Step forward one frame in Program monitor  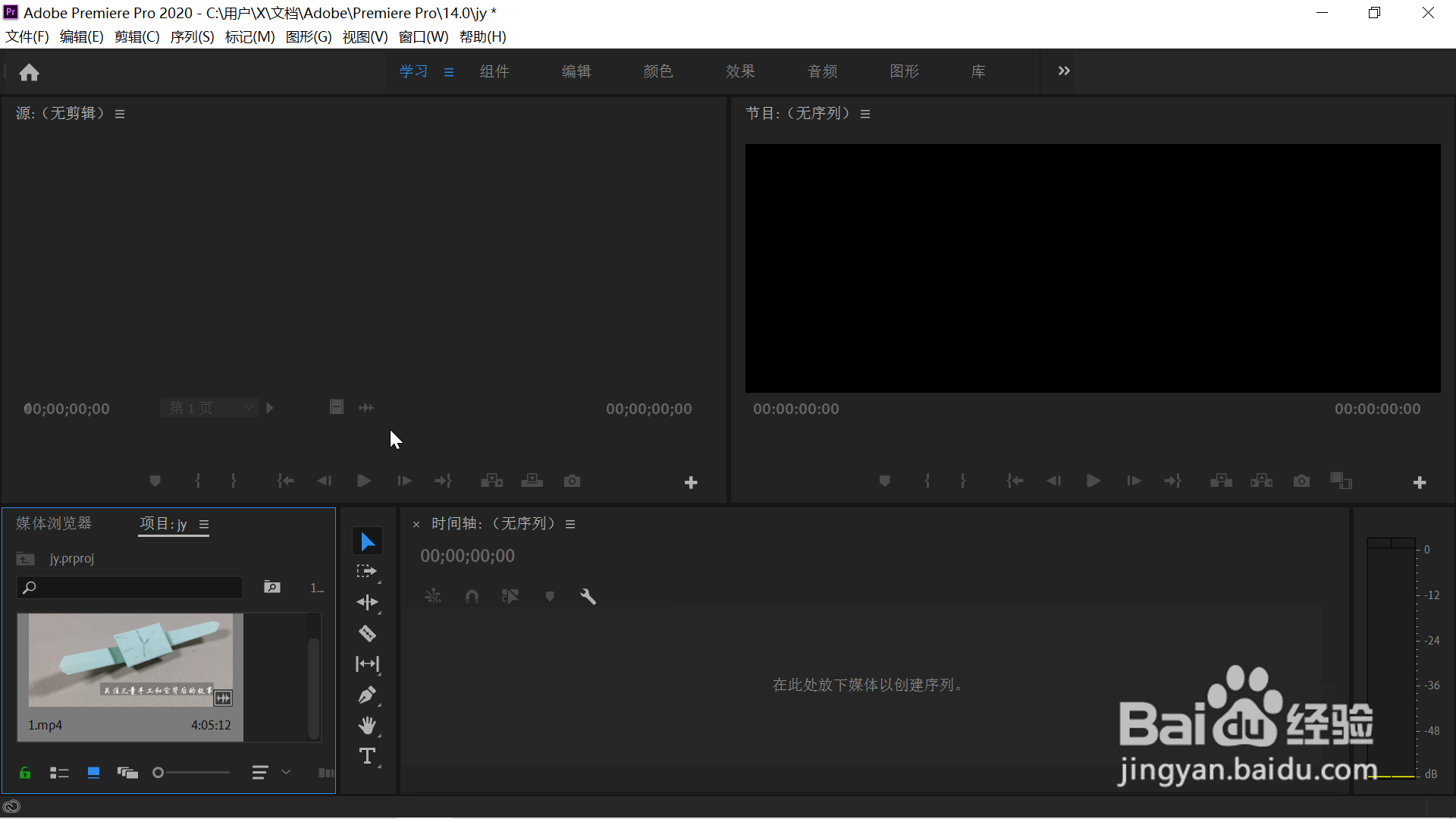(x=1134, y=481)
